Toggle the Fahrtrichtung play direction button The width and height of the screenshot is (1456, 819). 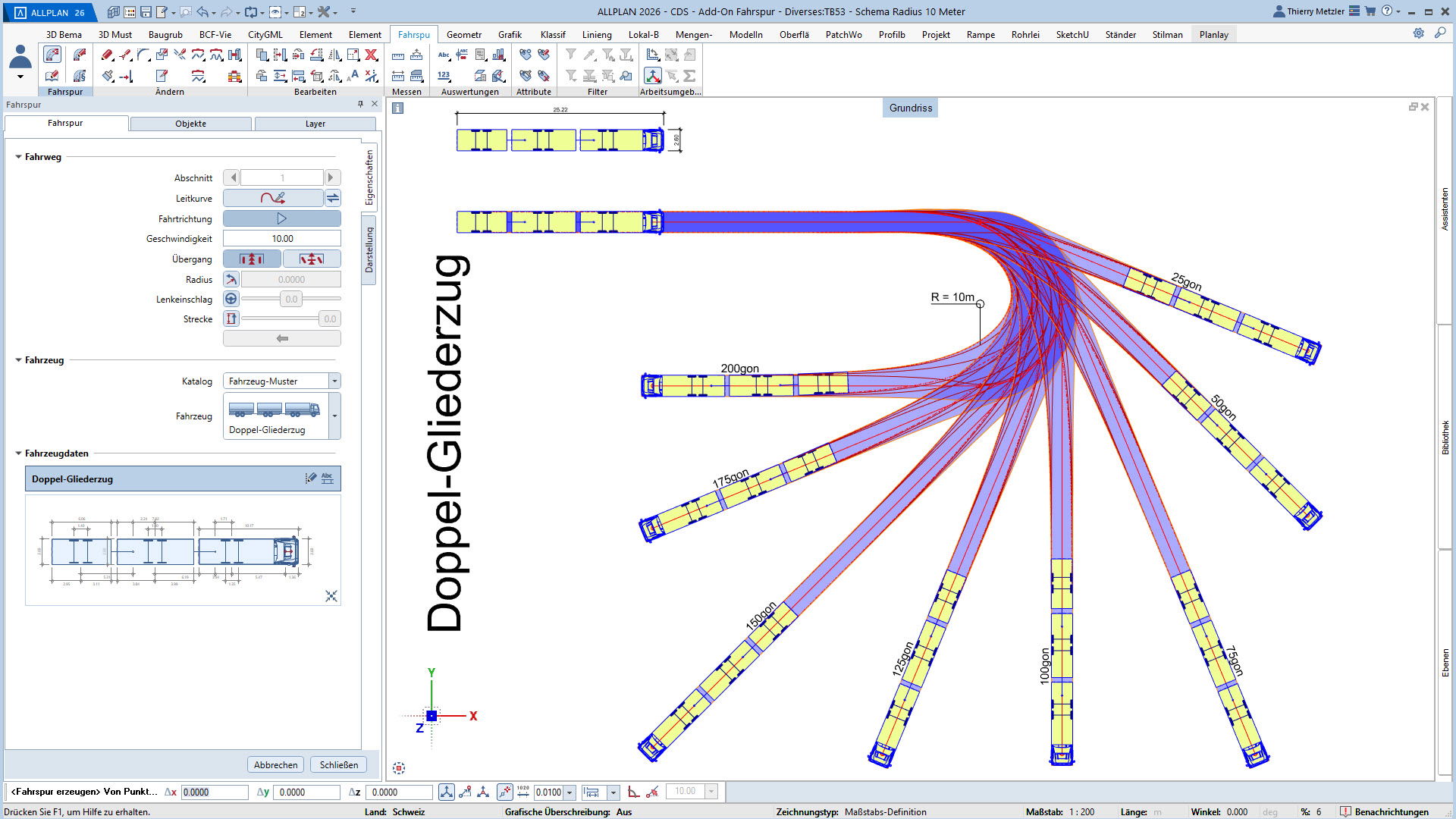pyautogui.click(x=281, y=218)
